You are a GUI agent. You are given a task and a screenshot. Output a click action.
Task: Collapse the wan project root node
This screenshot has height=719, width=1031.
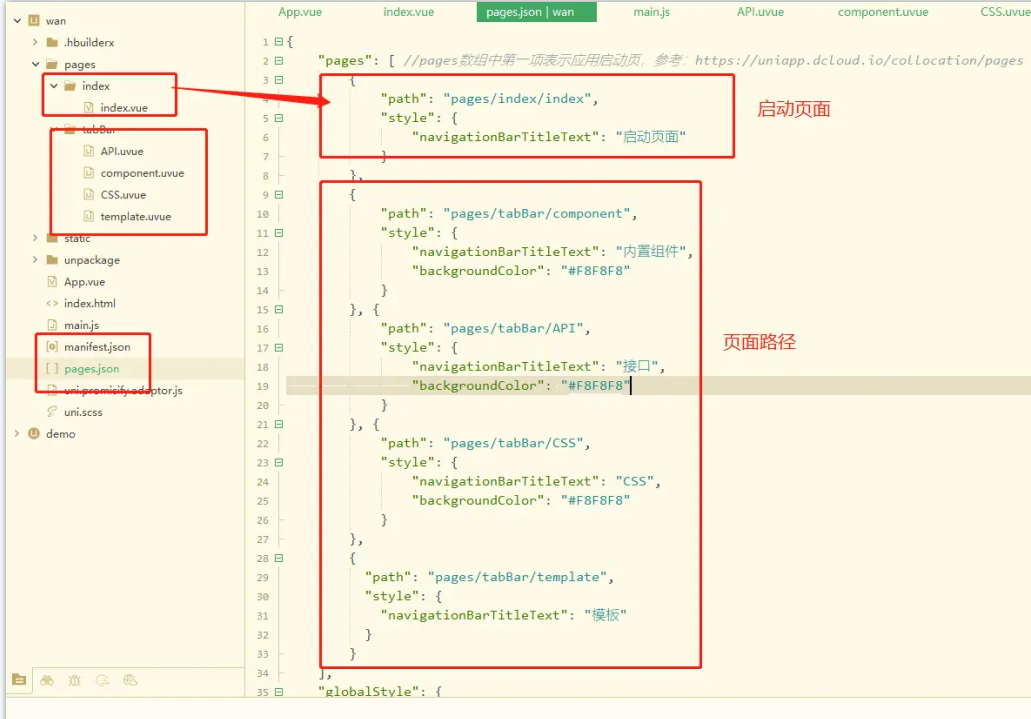17,19
